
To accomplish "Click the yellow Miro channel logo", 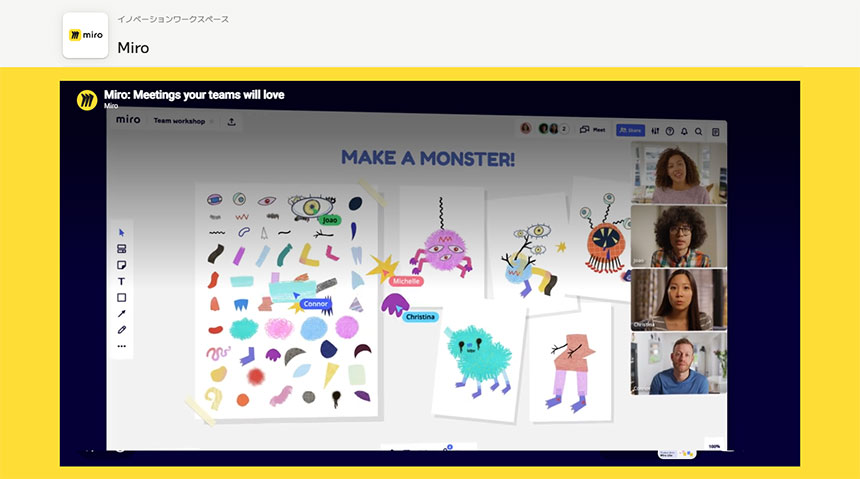I will click(87, 100).
